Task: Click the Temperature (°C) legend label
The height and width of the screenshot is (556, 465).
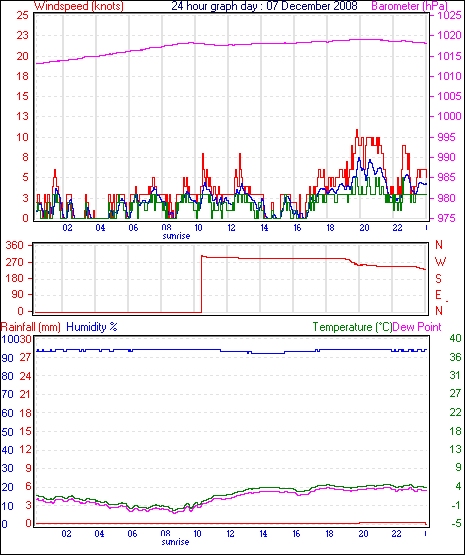Action: (352, 327)
